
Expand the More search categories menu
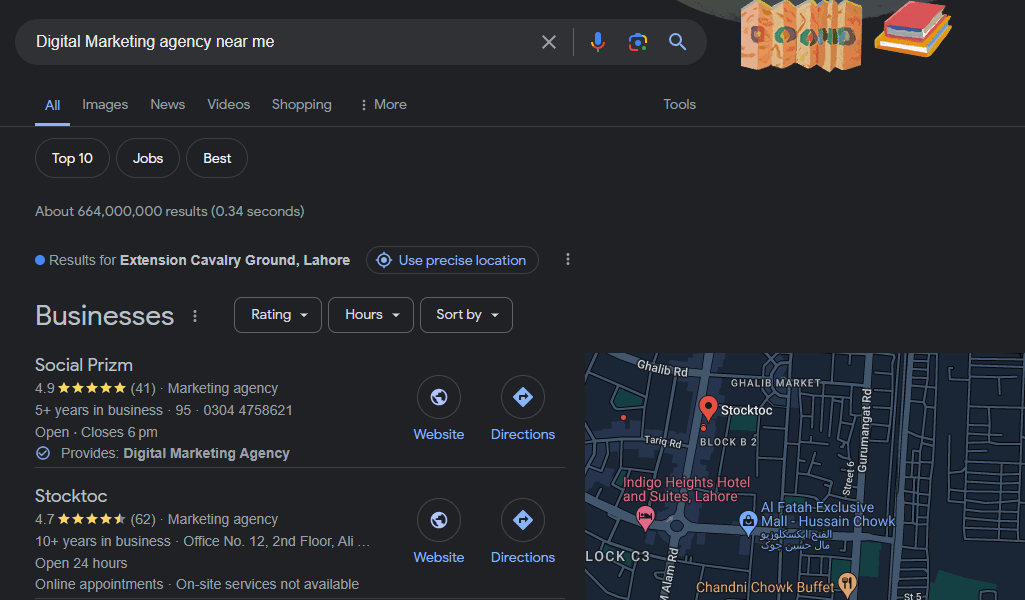tap(383, 105)
